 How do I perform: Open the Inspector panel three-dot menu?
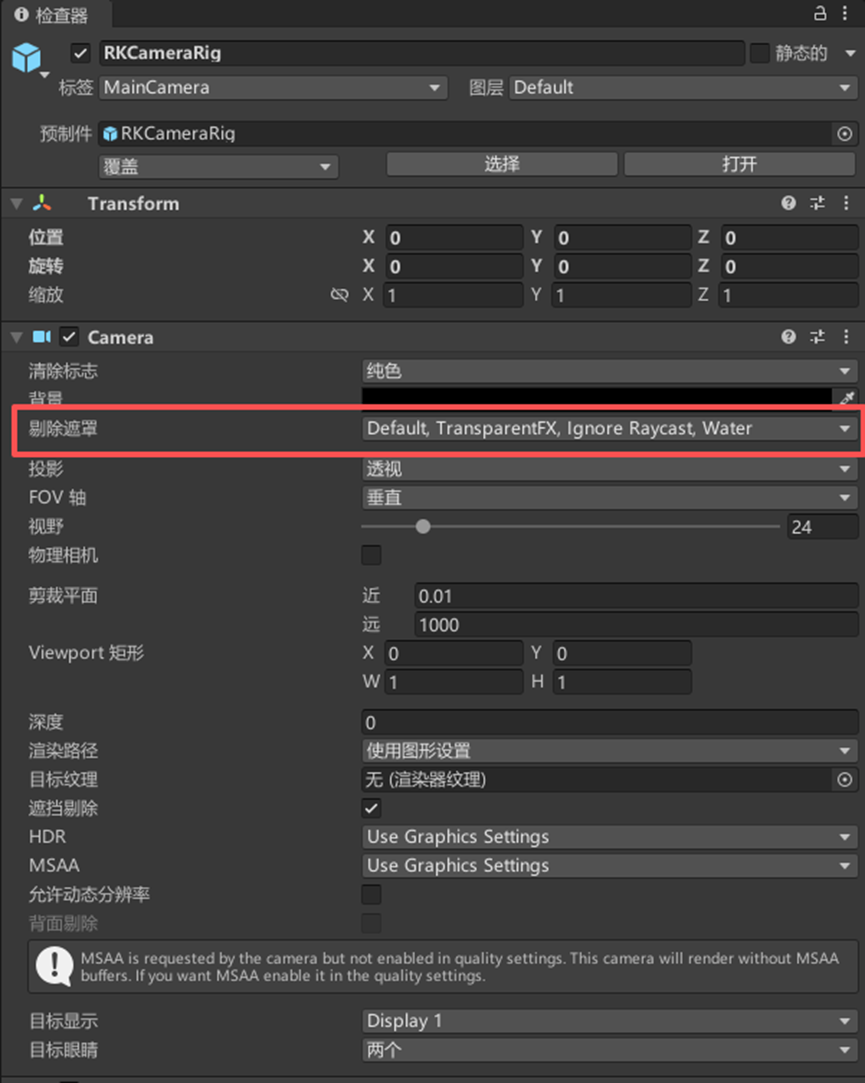845,13
